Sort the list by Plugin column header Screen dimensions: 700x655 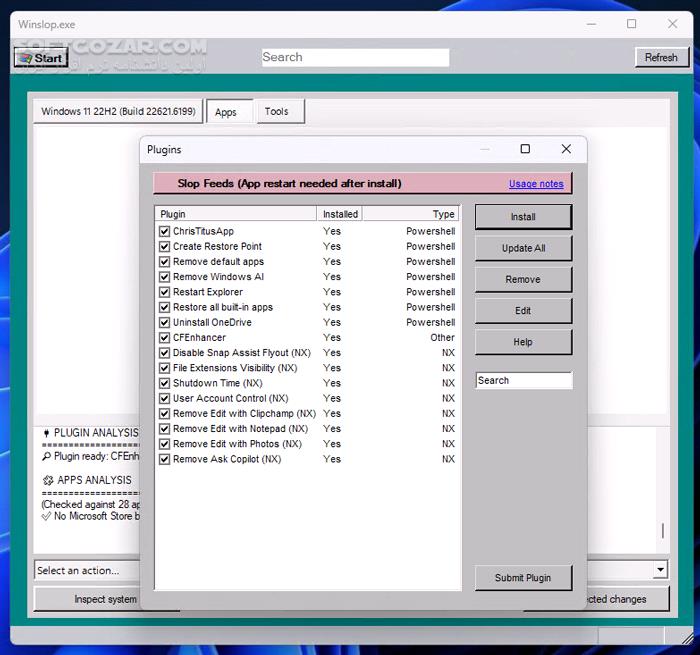[x=236, y=214]
